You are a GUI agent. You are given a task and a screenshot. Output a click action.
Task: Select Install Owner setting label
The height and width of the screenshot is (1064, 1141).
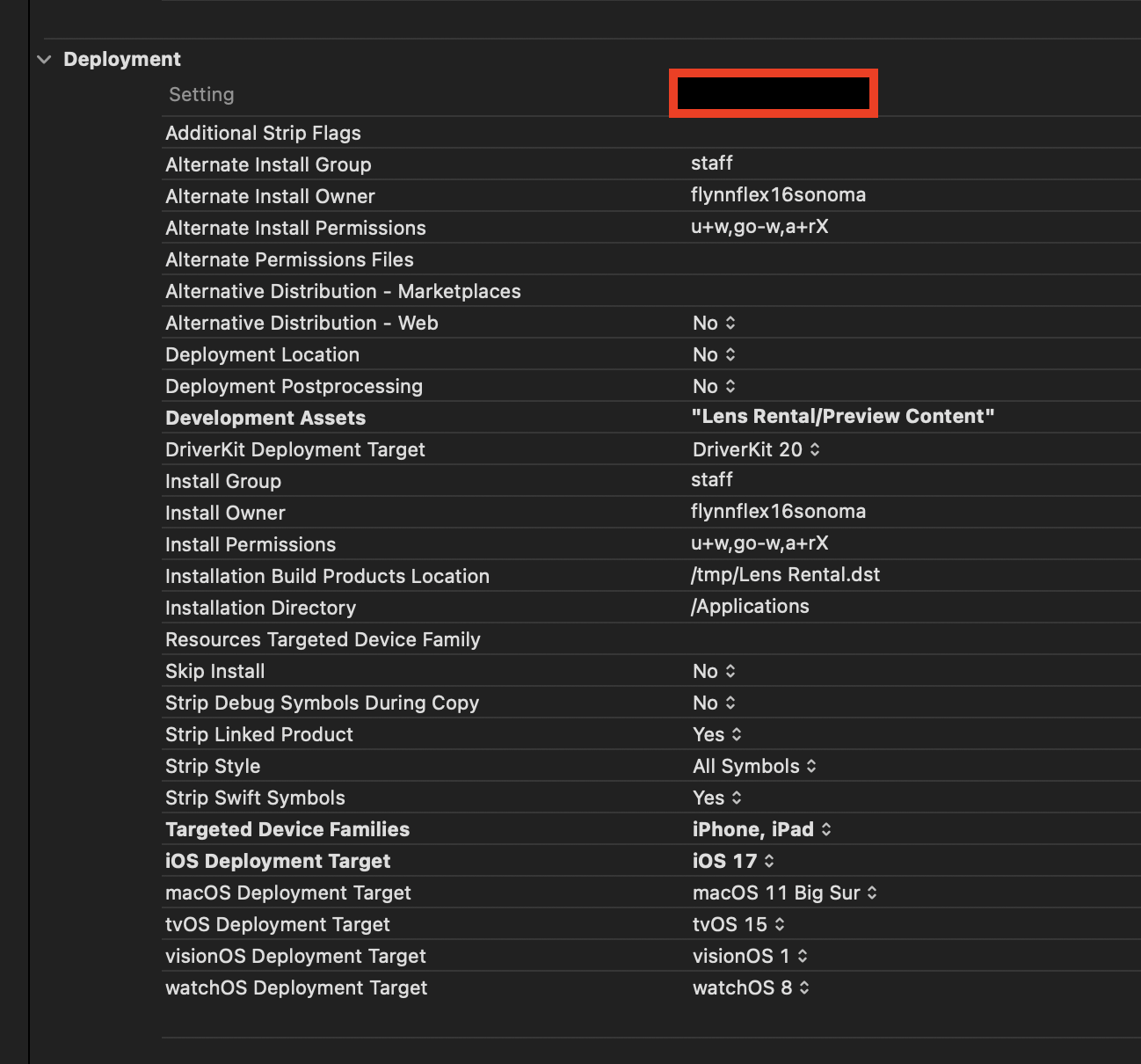pos(225,514)
